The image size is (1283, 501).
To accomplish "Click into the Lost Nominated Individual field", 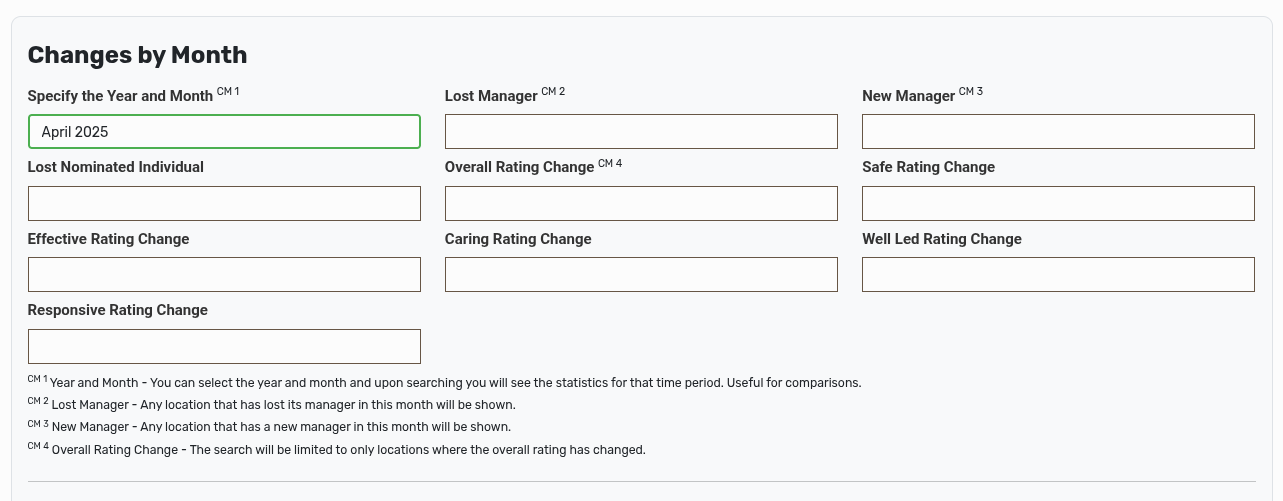I will pos(224,204).
